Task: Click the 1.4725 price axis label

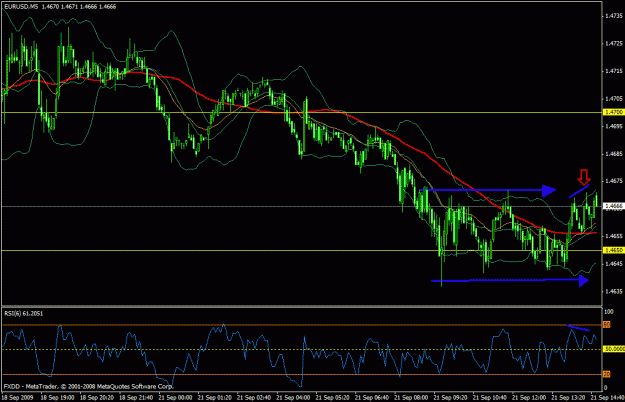Action: pos(614,43)
